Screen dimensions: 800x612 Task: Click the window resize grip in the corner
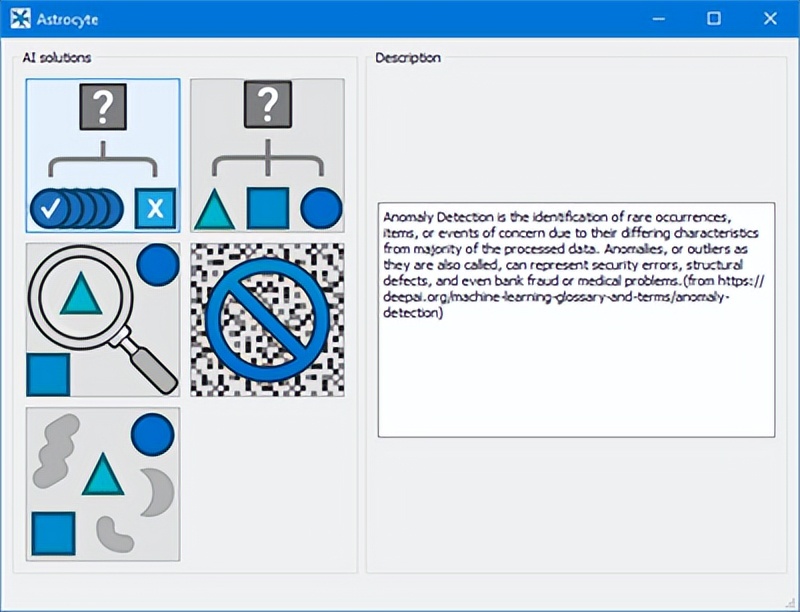pos(791,603)
